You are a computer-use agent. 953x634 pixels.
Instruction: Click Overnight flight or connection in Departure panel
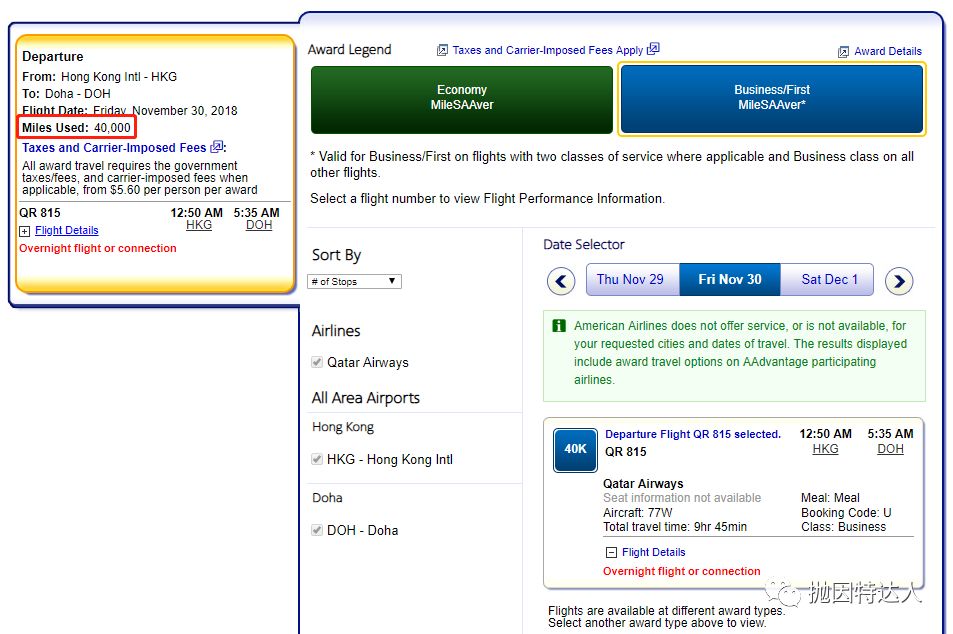(98, 248)
